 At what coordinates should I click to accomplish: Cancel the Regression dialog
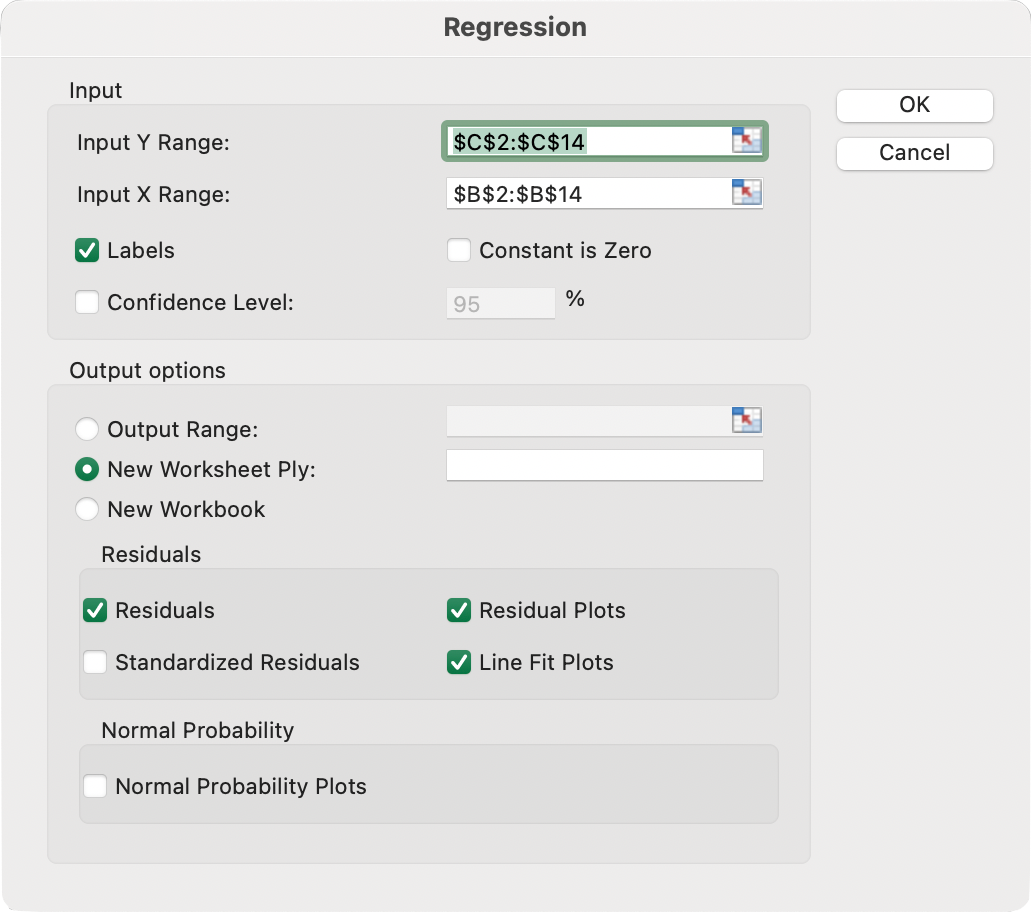click(914, 153)
